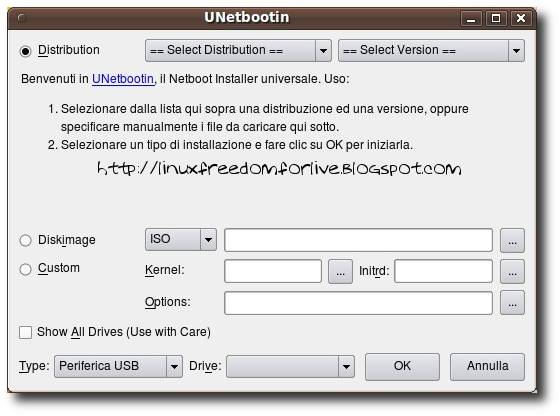Image resolution: width=560 pixels, height=416 pixels.
Task: Click the OK button
Action: [x=402, y=367]
